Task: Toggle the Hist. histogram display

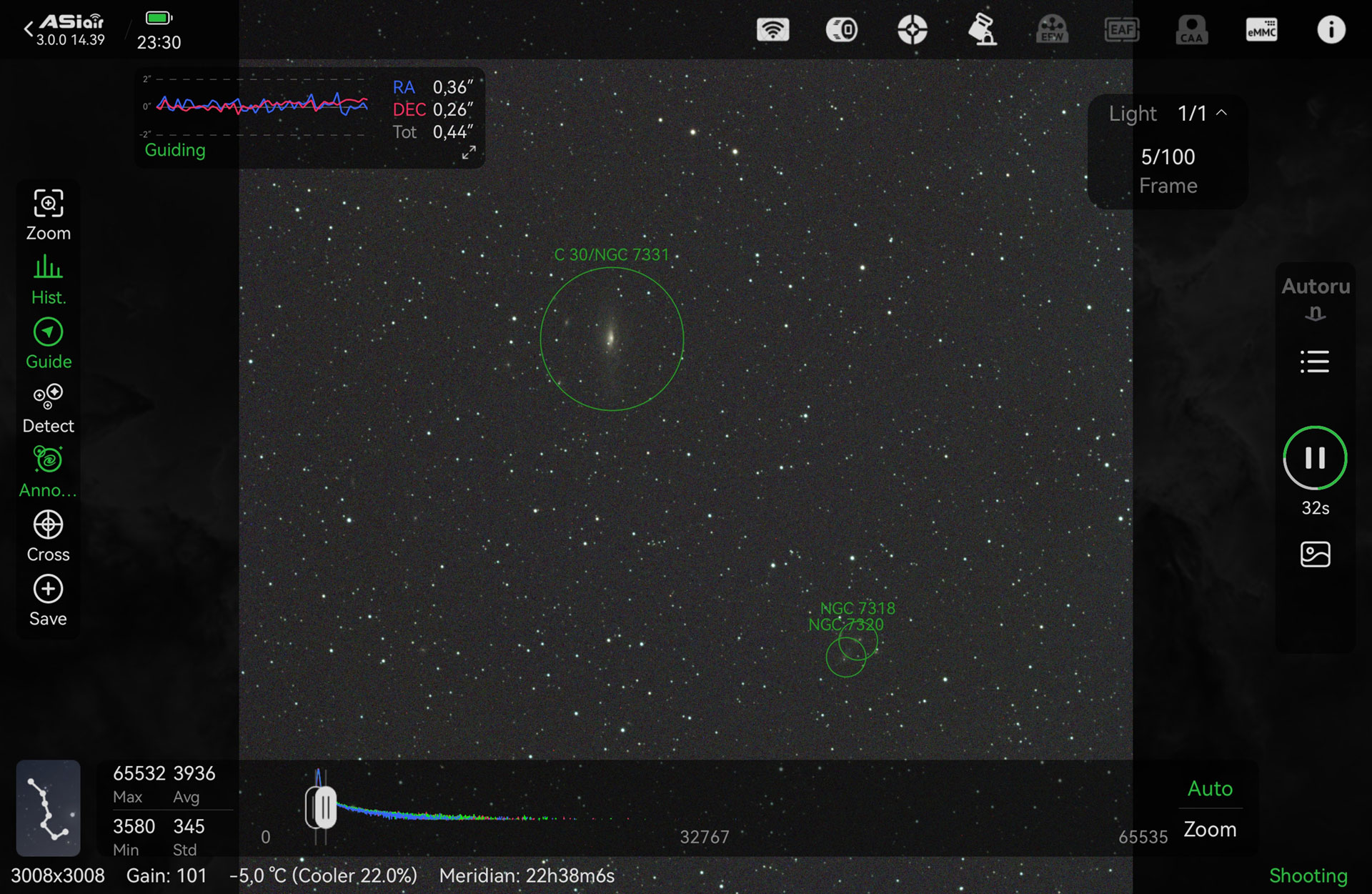Action: click(48, 279)
